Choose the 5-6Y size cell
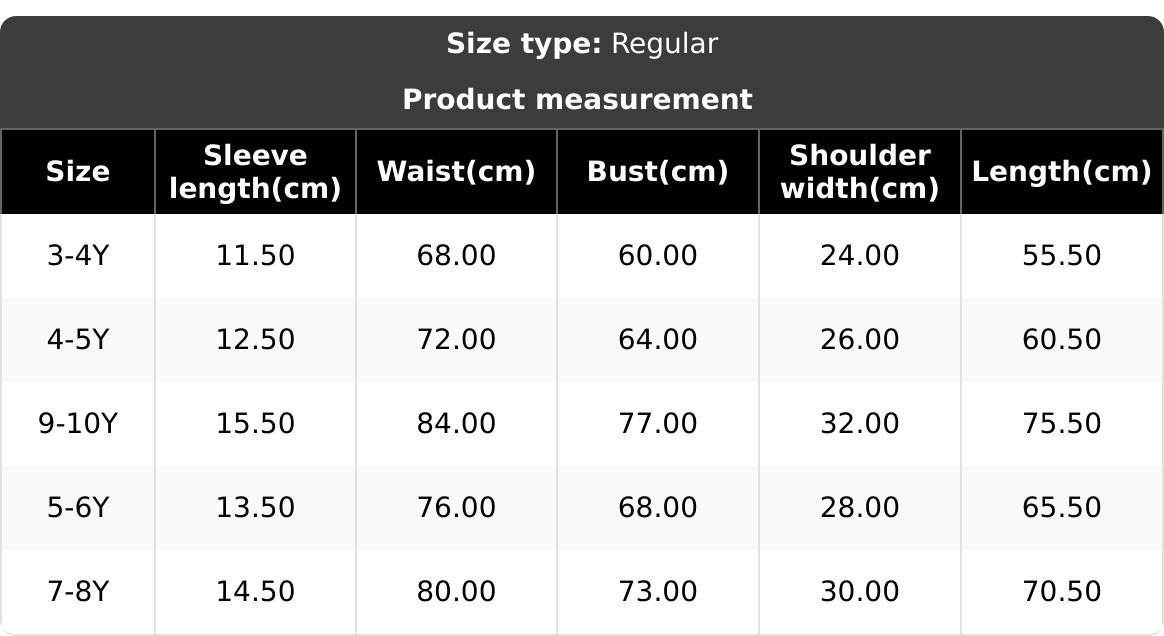The width and height of the screenshot is (1164, 636). 77,508
